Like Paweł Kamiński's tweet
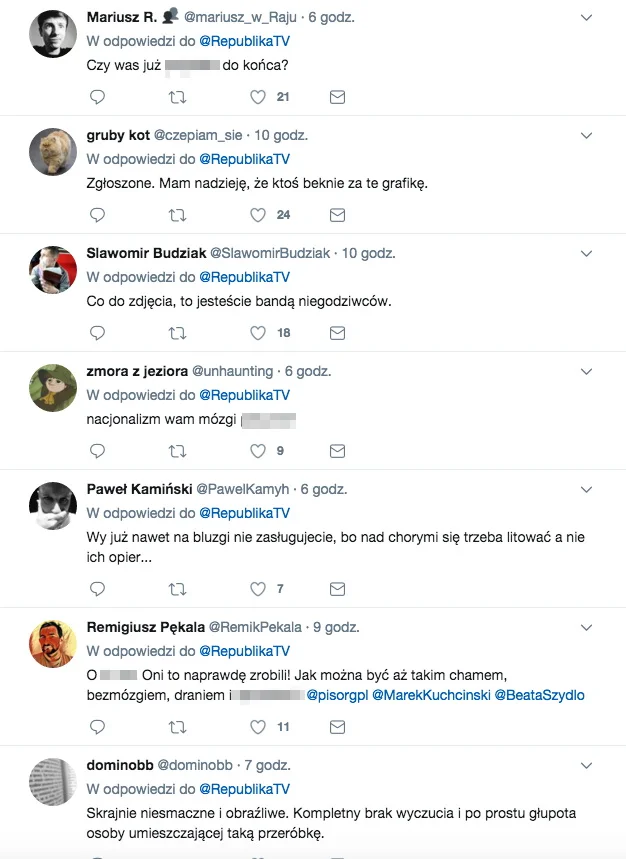Screen dimensions: 626x859 pyautogui.click(x=258, y=589)
